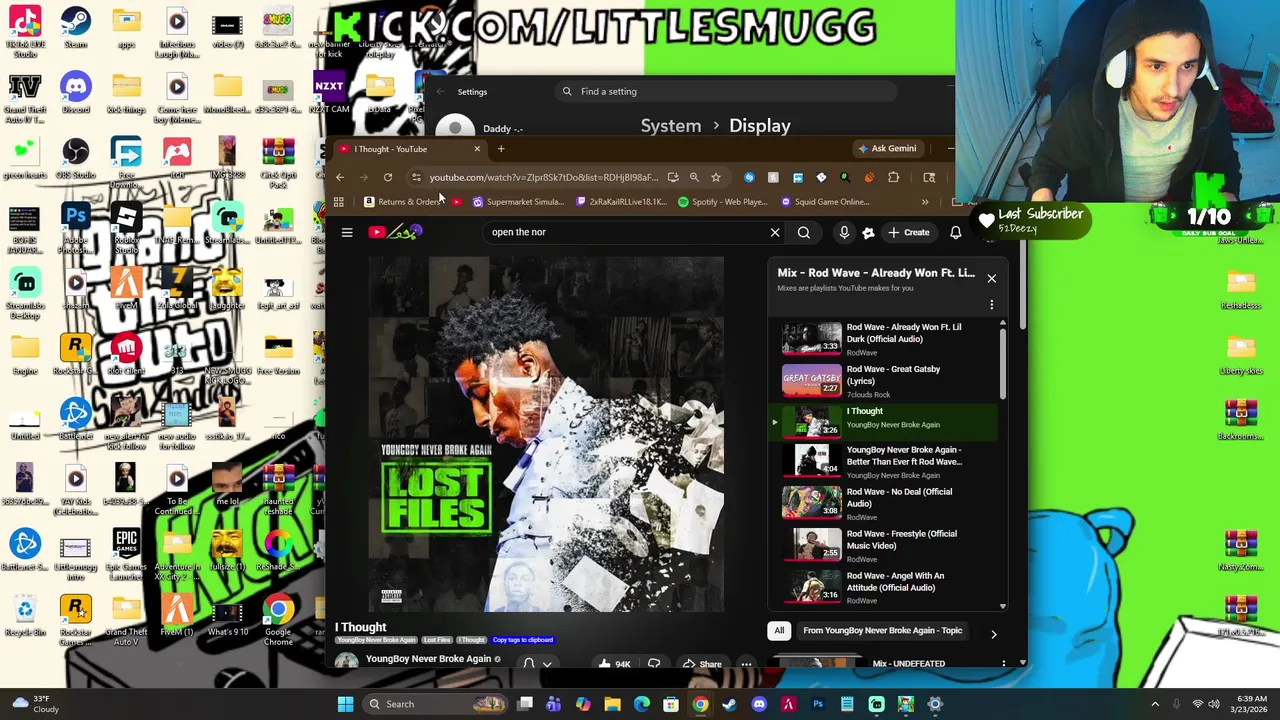1280x720 pixels.
Task: Open Discord from the taskbar
Action: pyautogui.click(x=759, y=704)
